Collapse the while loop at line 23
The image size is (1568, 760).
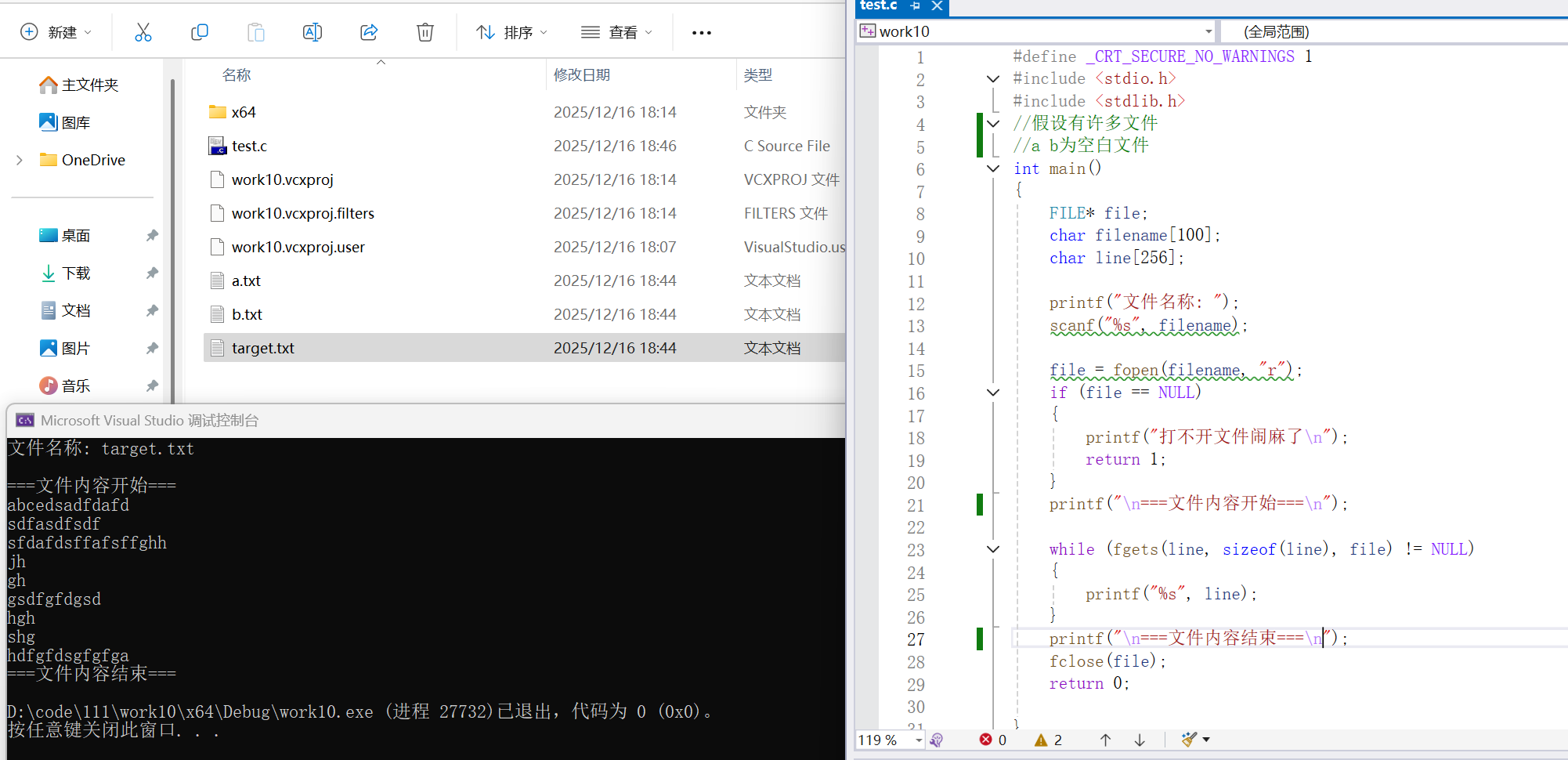tap(993, 549)
